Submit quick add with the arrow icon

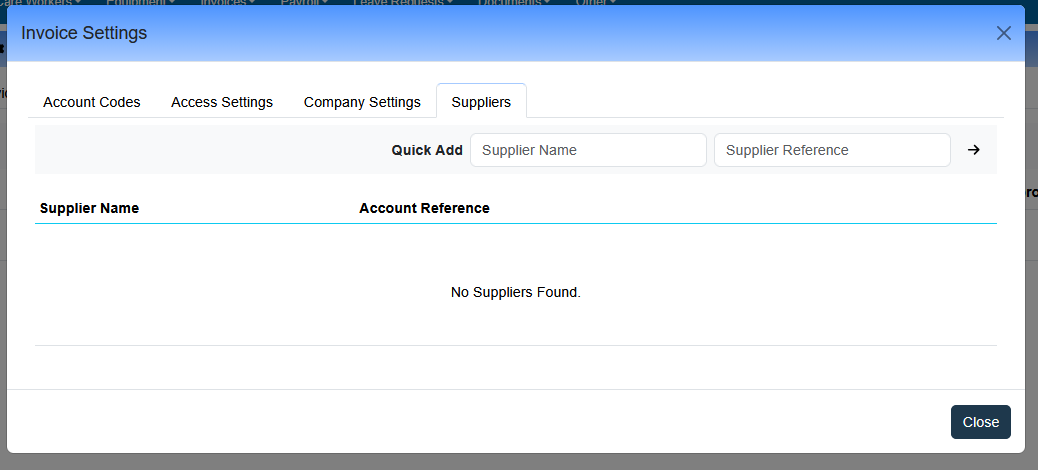coord(973,150)
